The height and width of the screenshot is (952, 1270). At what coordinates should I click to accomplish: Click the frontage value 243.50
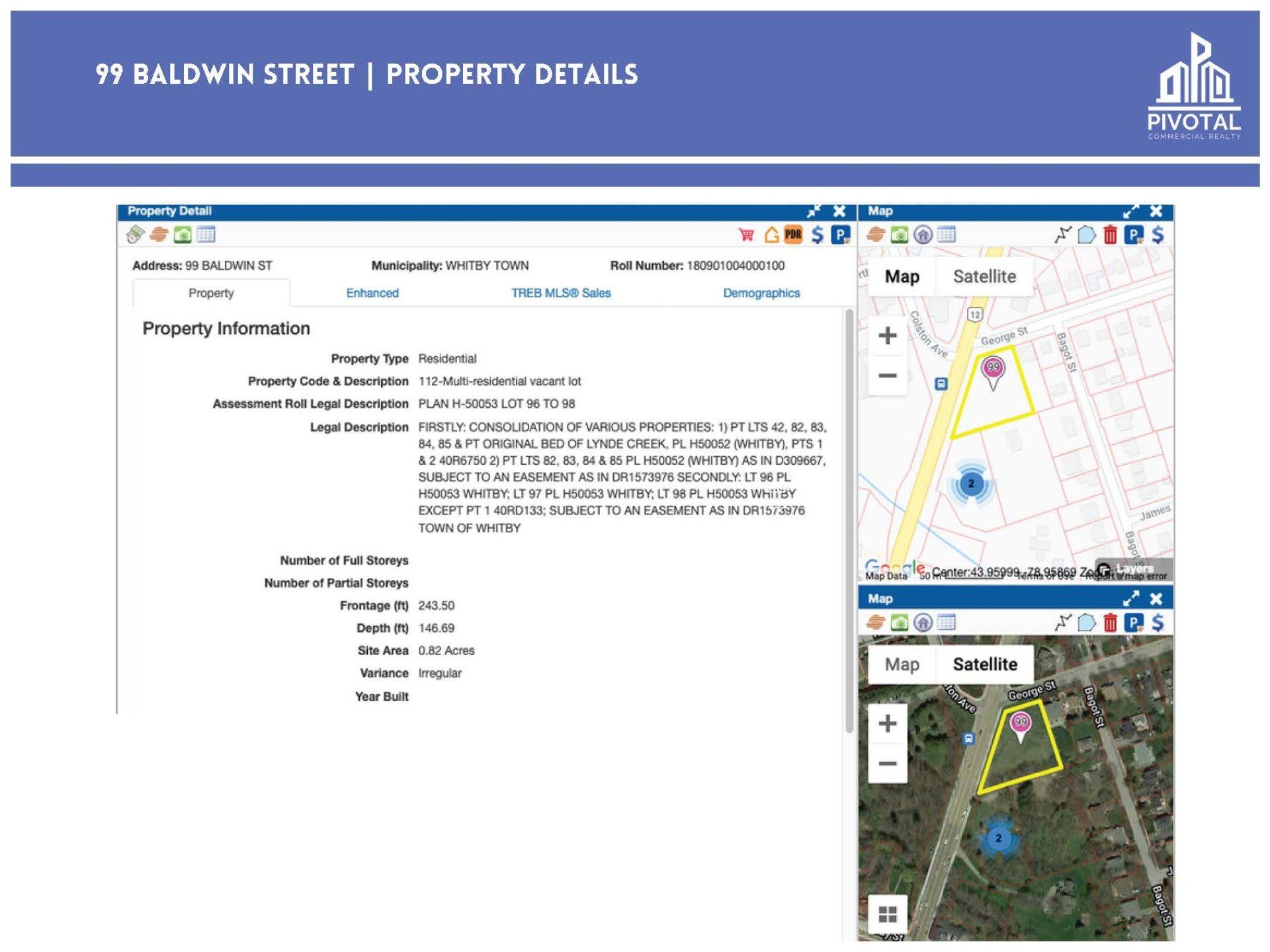click(x=437, y=606)
